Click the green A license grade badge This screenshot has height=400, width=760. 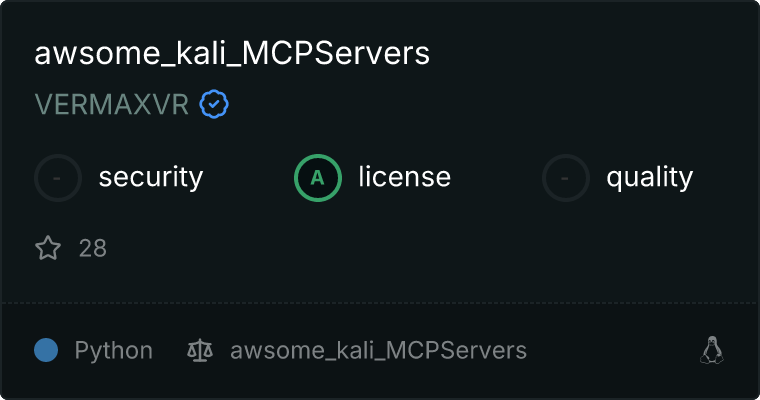click(317, 178)
